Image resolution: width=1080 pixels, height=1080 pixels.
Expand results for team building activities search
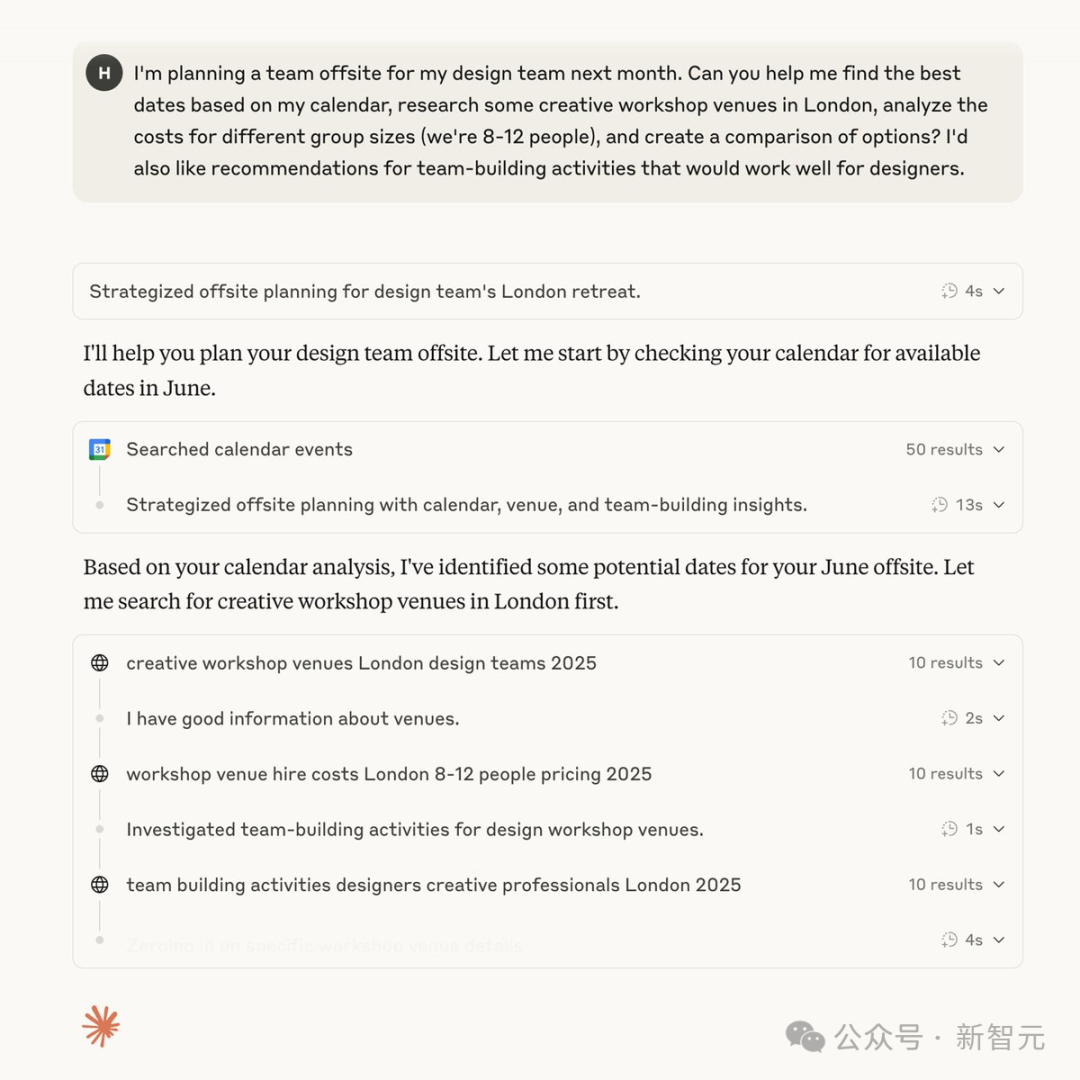point(999,884)
